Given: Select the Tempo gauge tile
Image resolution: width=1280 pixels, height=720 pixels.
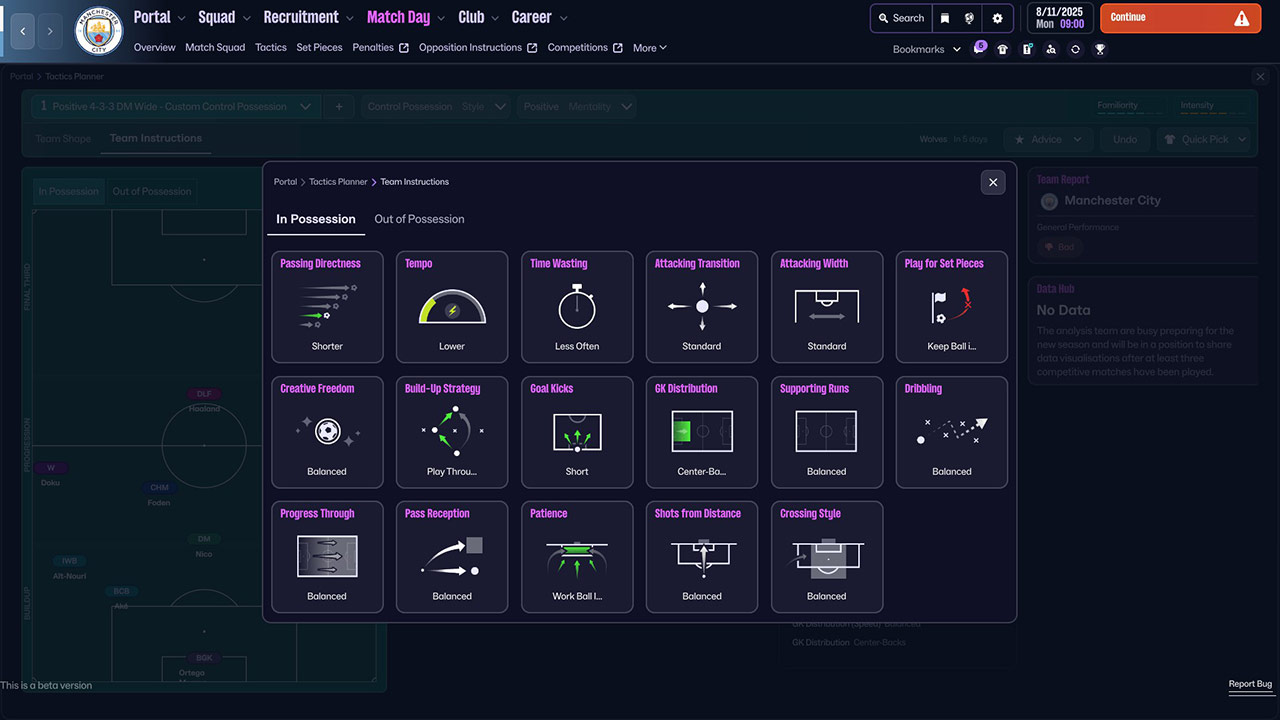Looking at the screenshot, I should (452, 306).
